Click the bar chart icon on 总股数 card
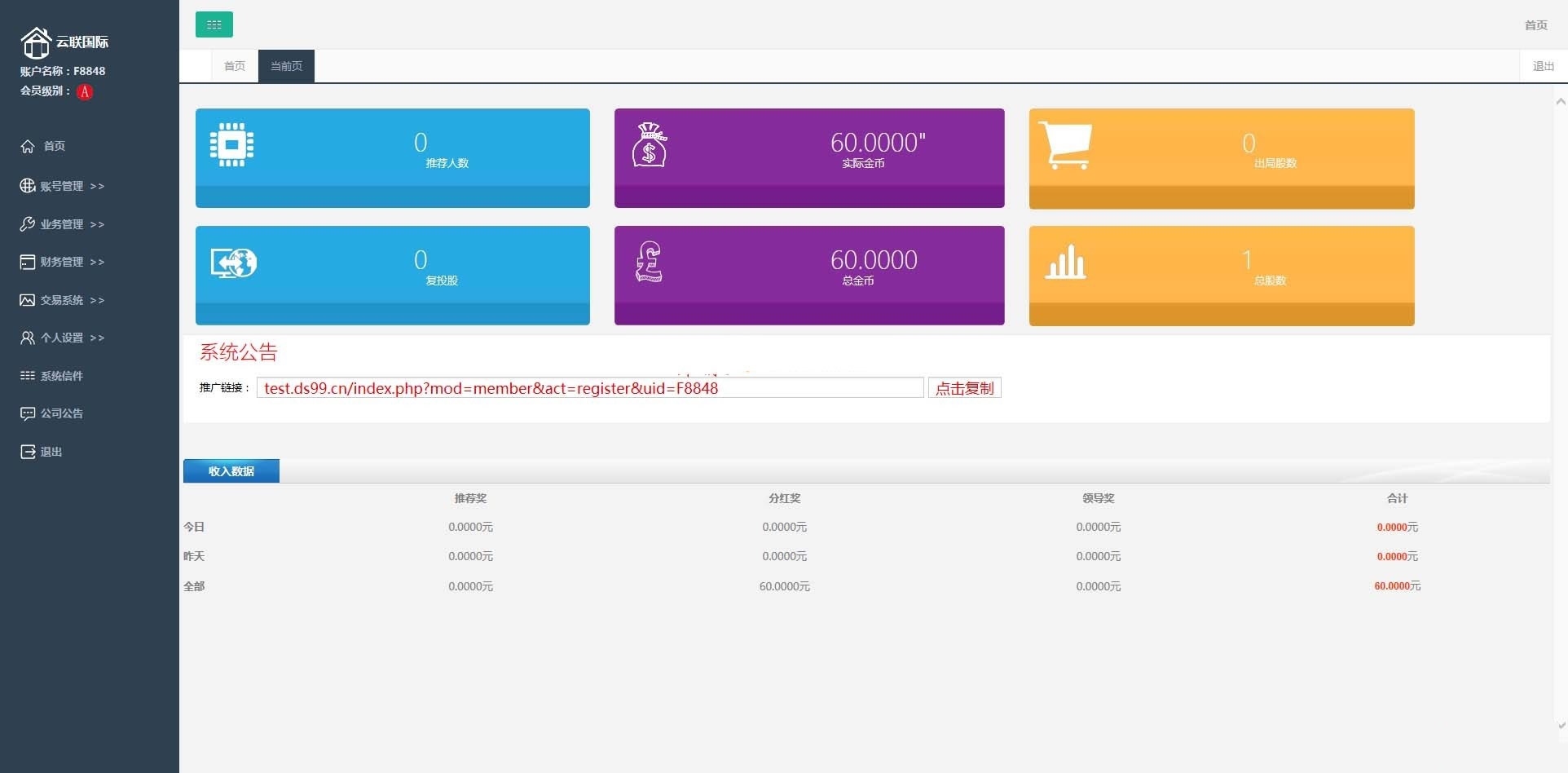Image resolution: width=1568 pixels, height=773 pixels. [1065, 262]
